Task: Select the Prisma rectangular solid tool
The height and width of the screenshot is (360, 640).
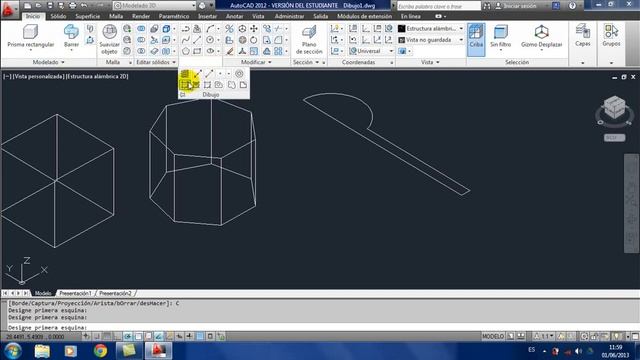Action: (31, 36)
